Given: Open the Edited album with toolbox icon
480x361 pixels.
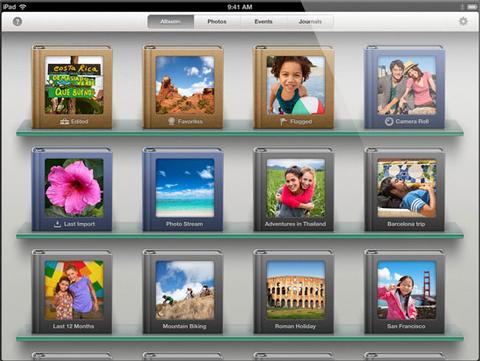Looking at the screenshot, I should [x=72, y=87].
